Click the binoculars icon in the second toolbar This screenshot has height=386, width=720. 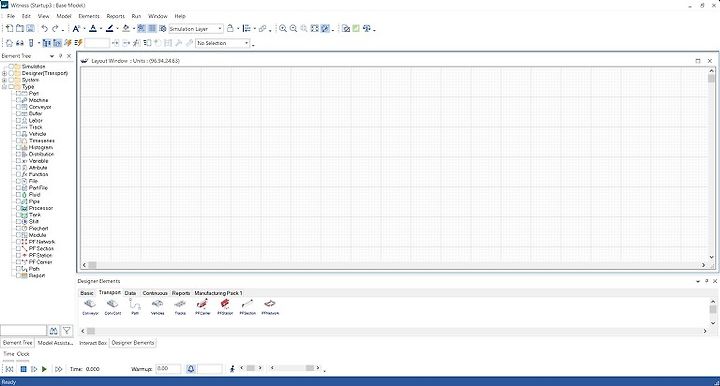point(20,43)
